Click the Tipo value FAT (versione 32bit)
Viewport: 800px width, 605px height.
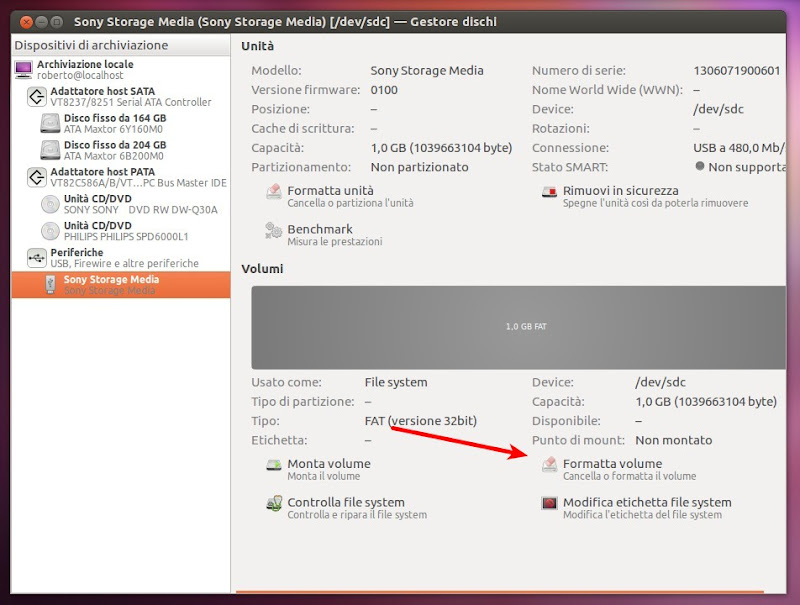[420, 421]
